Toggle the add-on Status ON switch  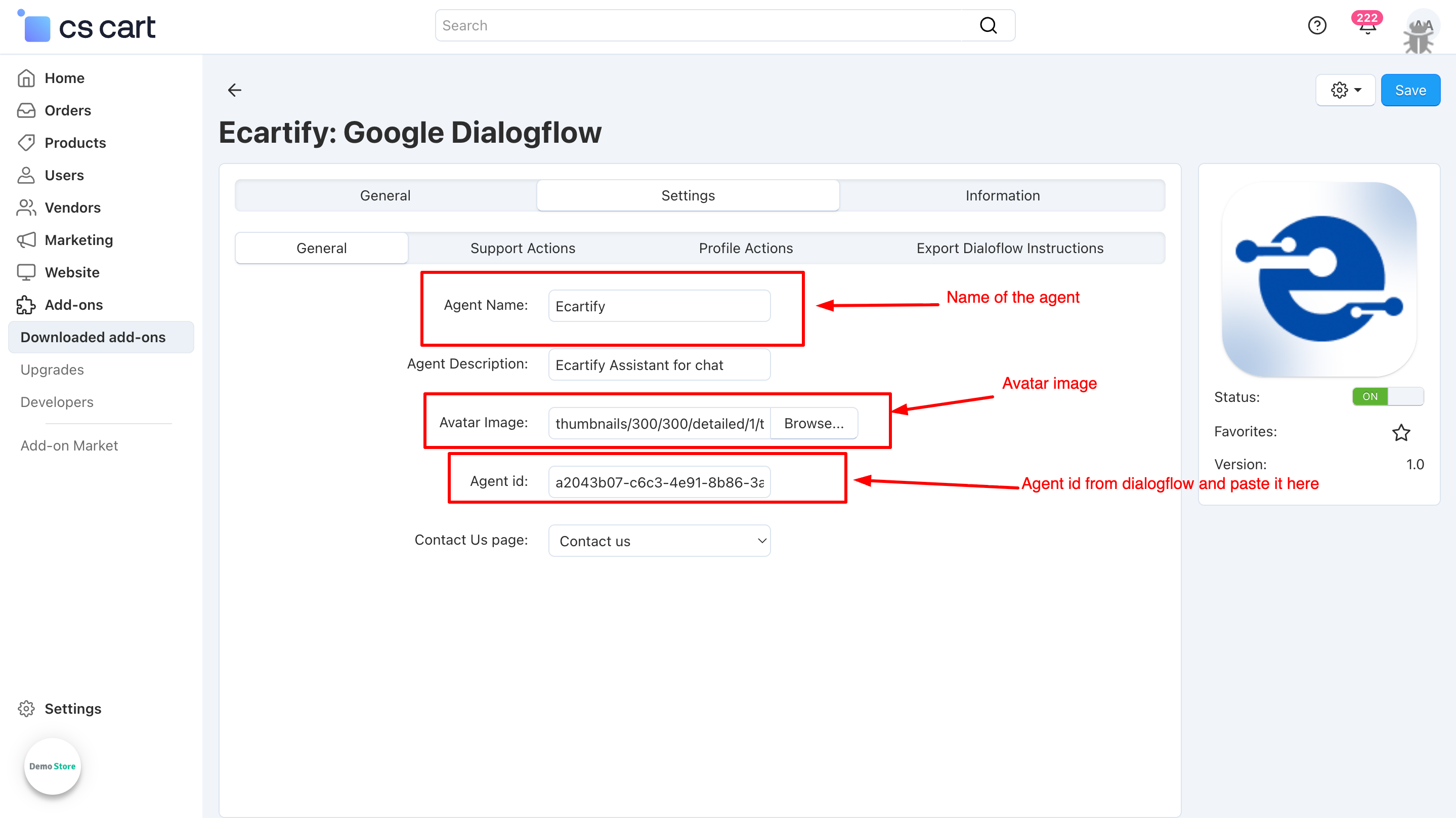click(x=1387, y=396)
